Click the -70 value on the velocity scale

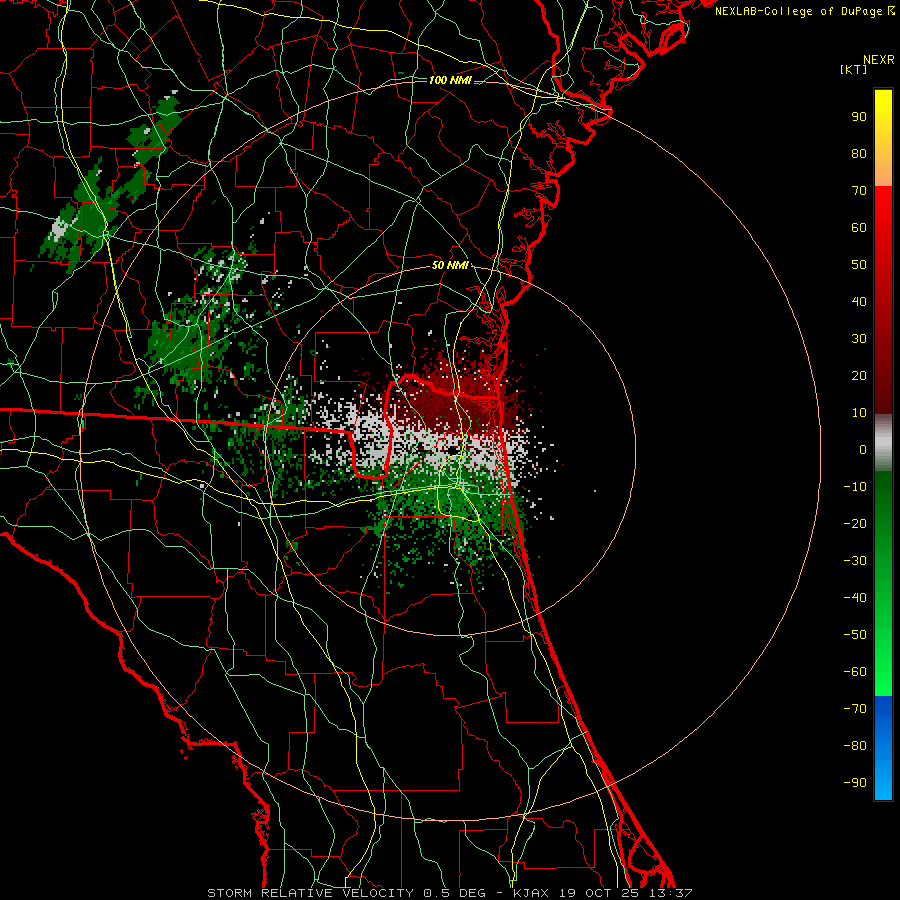855,709
